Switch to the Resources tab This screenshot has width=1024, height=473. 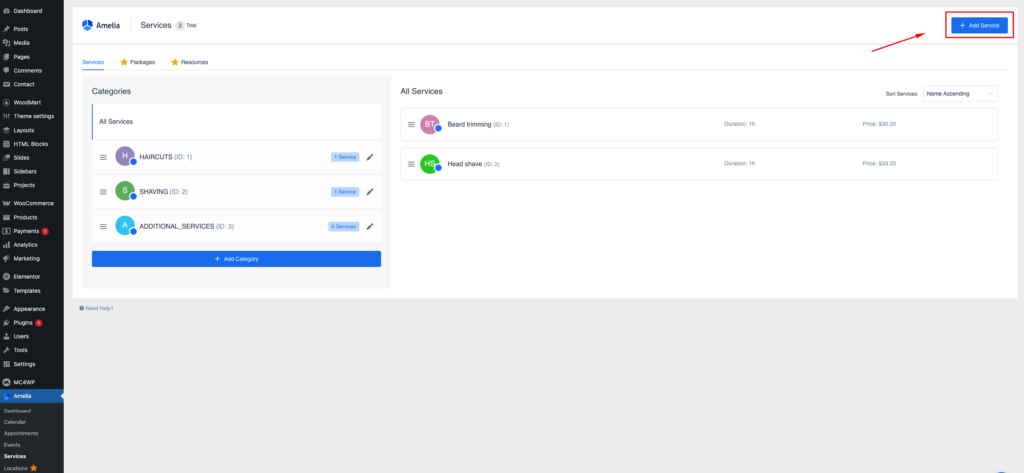[x=189, y=62]
